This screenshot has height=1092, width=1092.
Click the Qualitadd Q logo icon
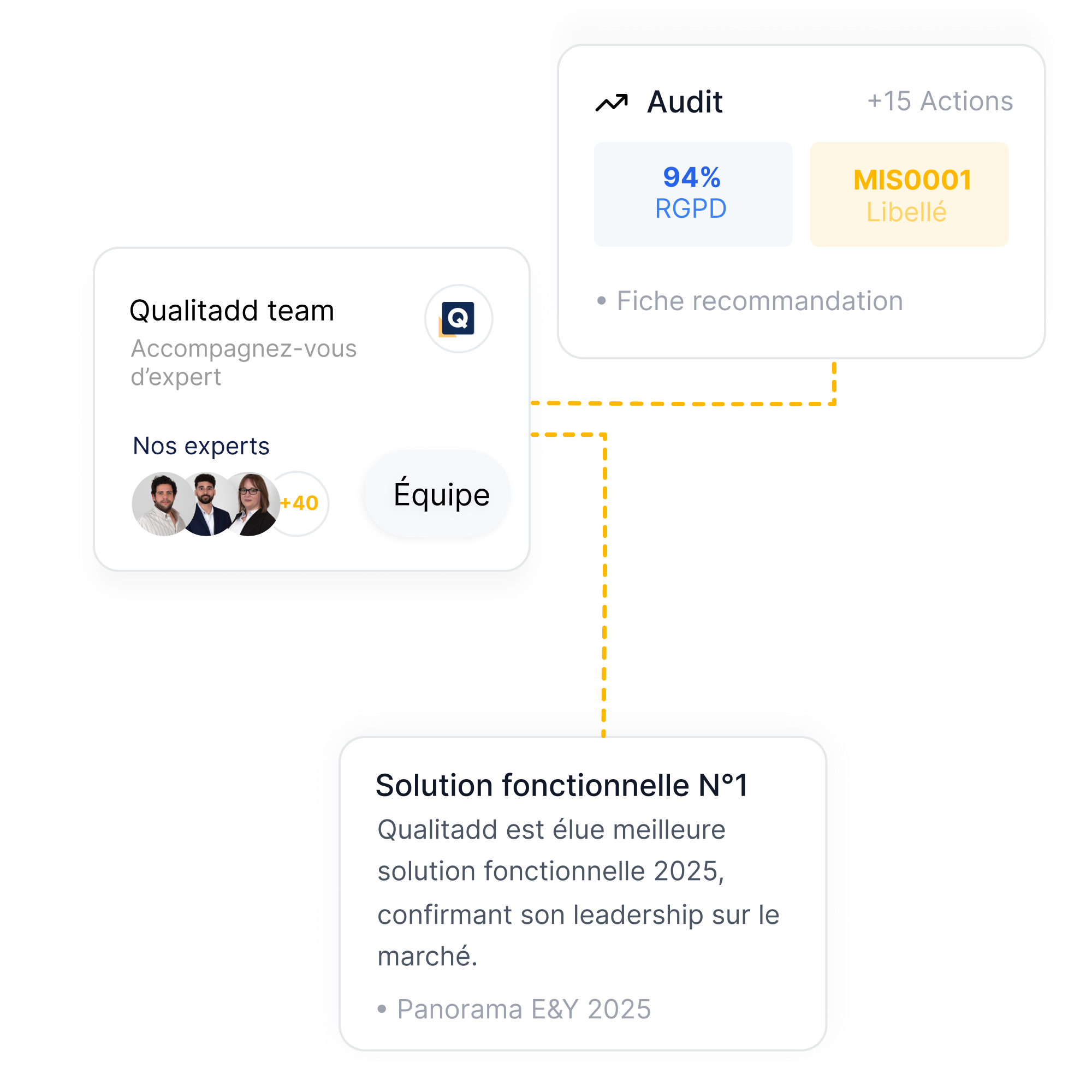pyautogui.click(x=458, y=319)
